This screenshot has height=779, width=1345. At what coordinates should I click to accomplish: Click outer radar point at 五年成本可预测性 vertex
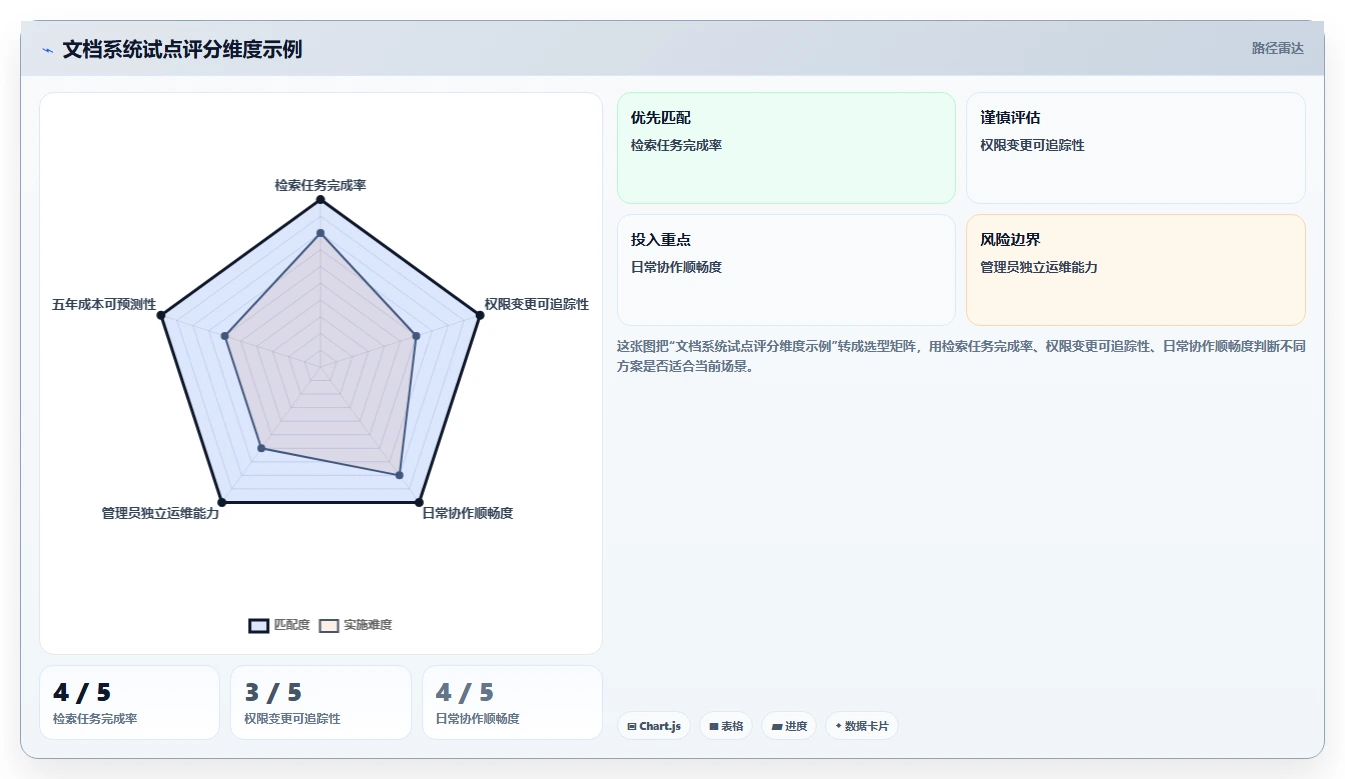coord(162,315)
